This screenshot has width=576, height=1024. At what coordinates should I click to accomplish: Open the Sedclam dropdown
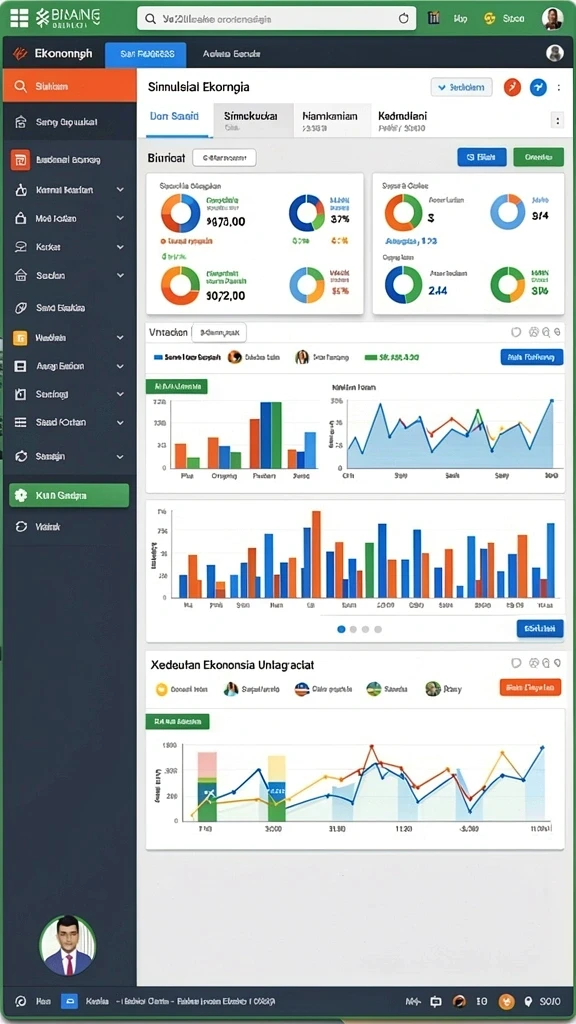(x=461, y=87)
